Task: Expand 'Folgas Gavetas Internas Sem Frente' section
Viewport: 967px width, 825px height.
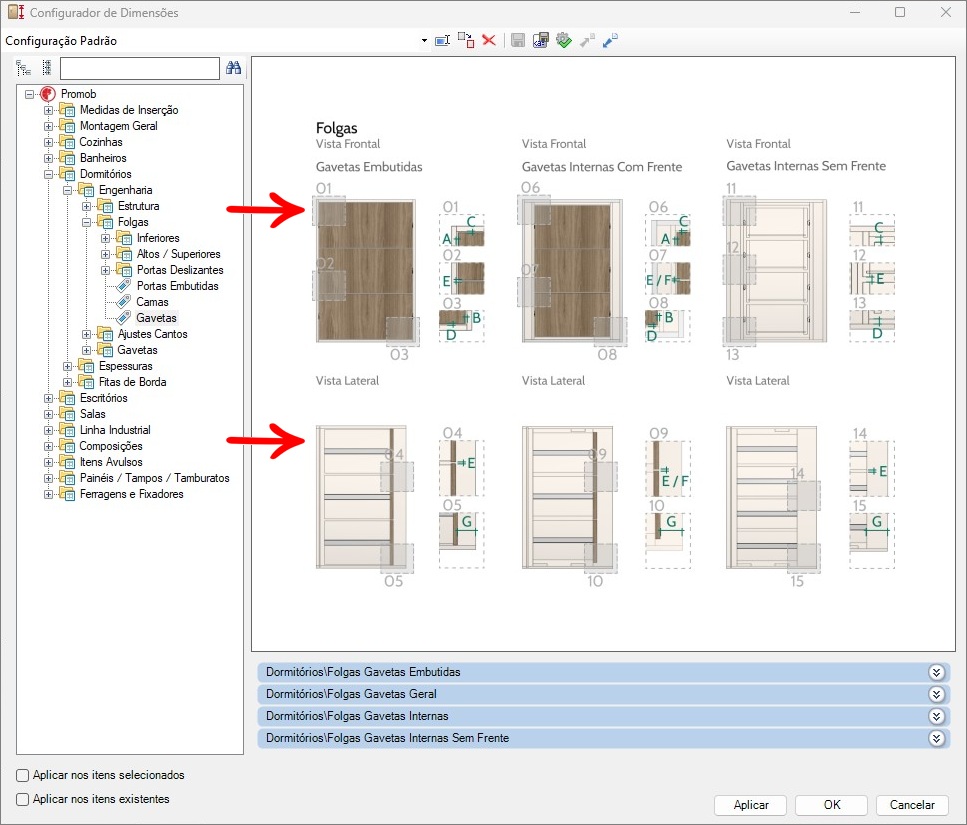Action: click(x=936, y=738)
